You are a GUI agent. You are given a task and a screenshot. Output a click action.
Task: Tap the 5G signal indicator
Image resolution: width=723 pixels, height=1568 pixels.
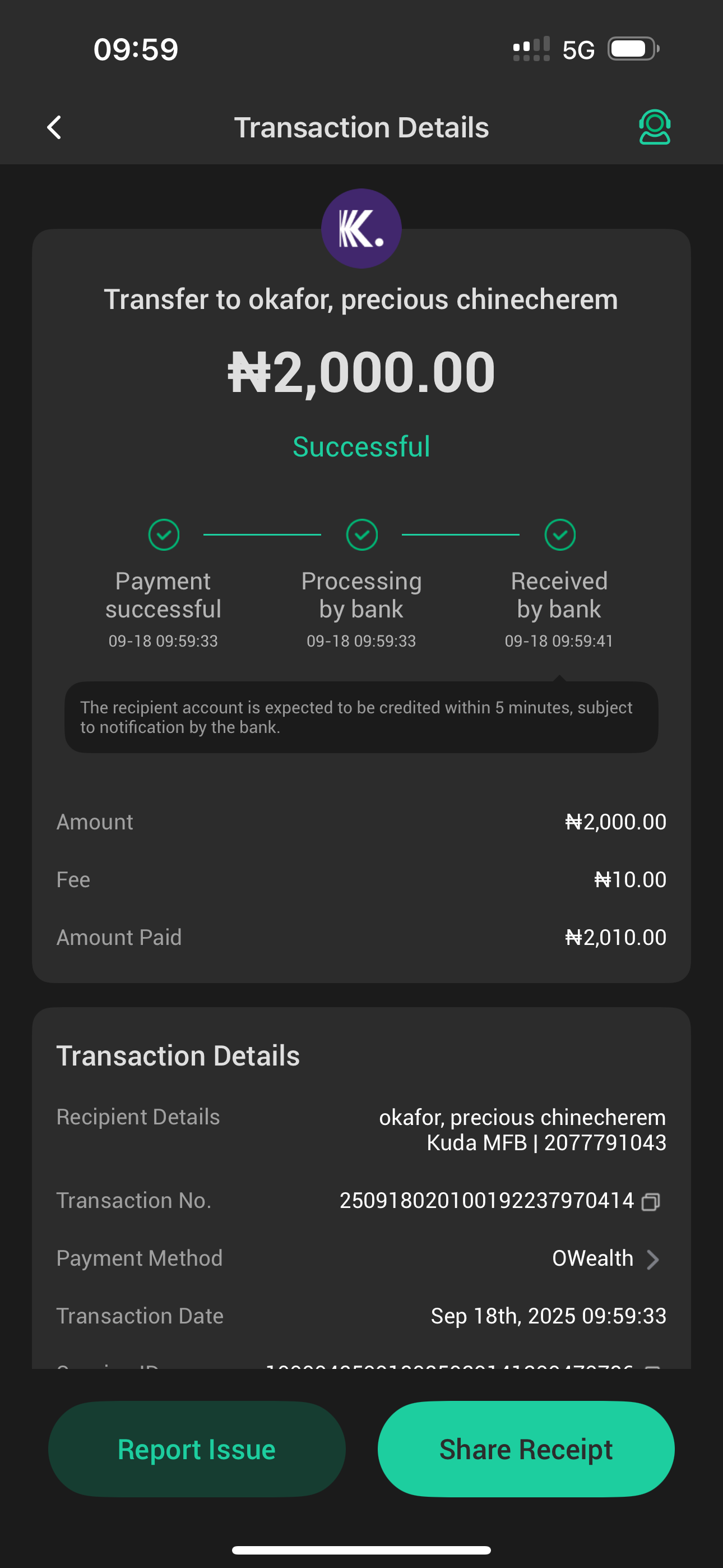577,50
